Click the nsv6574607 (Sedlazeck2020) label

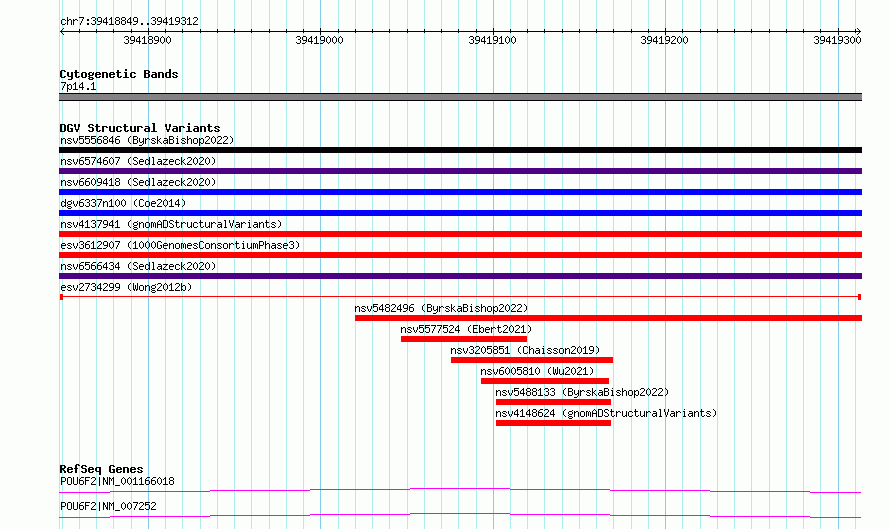point(138,161)
